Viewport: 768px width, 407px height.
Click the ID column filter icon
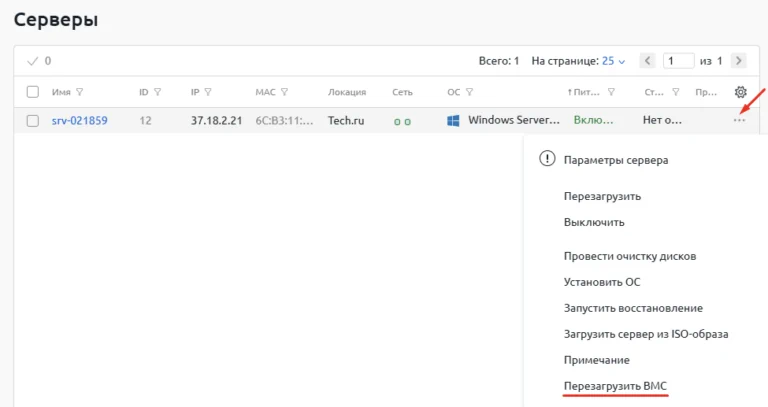(x=157, y=92)
